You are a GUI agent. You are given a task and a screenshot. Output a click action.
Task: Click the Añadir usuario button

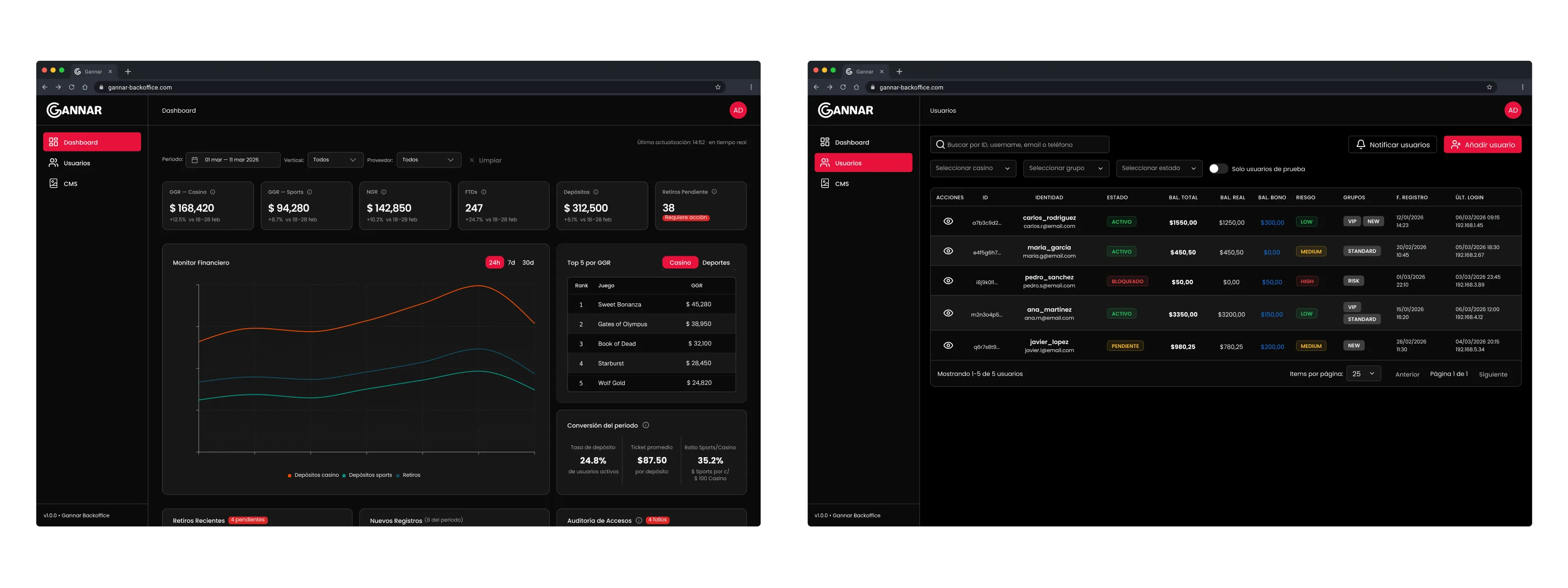tap(1482, 144)
